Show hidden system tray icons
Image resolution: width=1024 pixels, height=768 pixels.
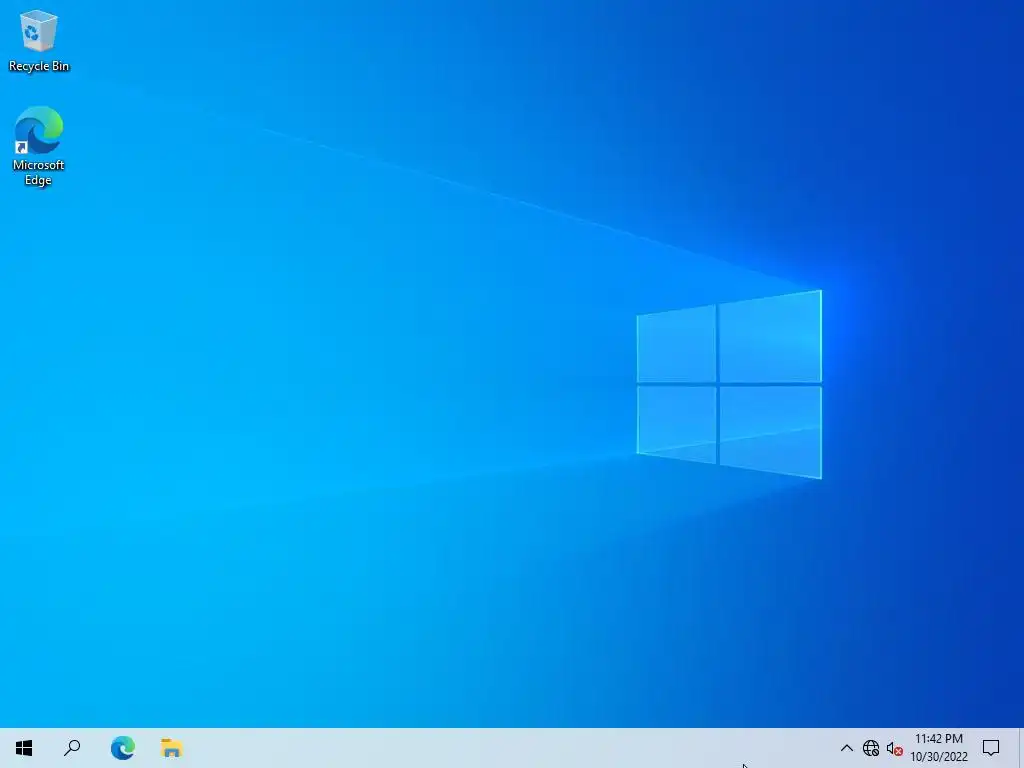pyautogui.click(x=846, y=748)
